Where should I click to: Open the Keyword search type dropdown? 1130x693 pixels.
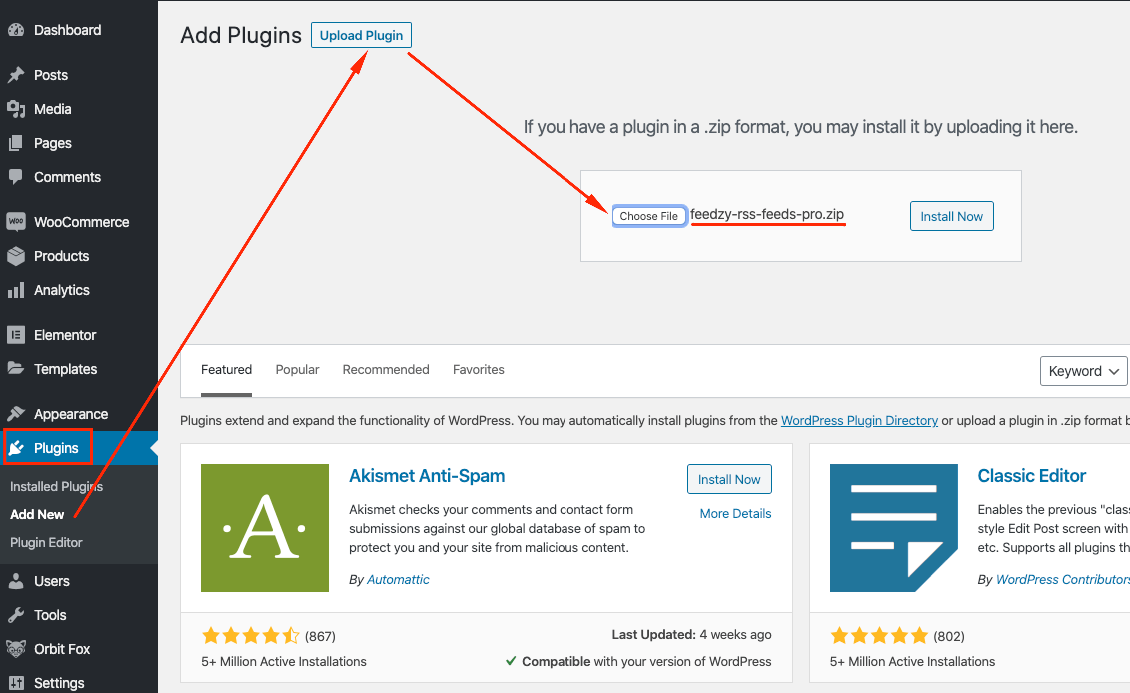1084,371
